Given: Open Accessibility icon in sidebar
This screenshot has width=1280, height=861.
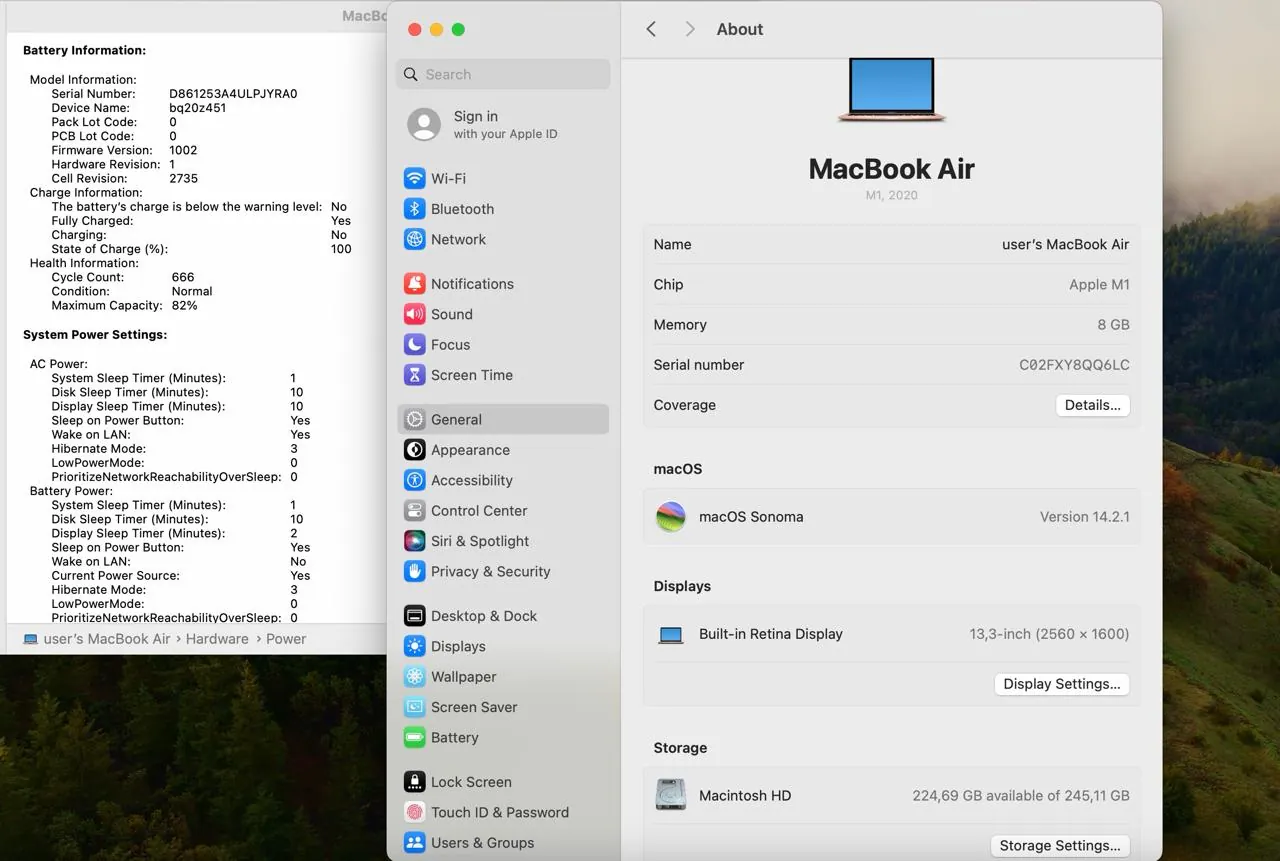Looking at the screenshot, I should pyautogui.click(x=414, y=480).
